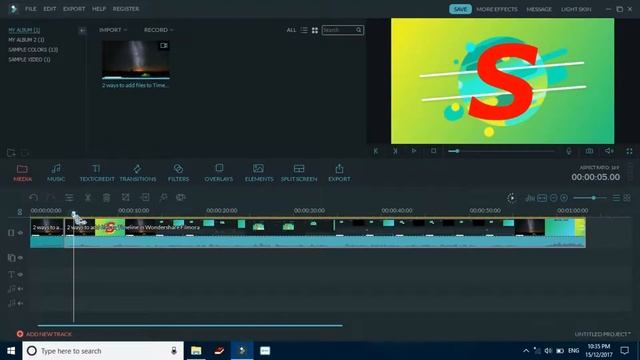Click the preview volume speaker icon
The image size is (640, 360).
coord(609,151)
